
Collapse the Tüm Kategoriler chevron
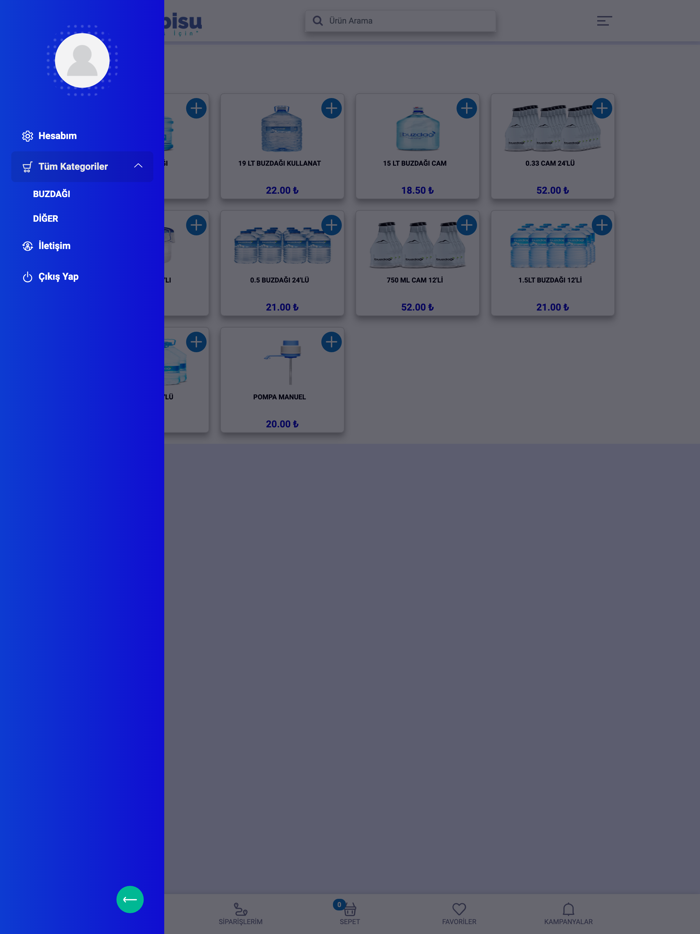point(138,166)
